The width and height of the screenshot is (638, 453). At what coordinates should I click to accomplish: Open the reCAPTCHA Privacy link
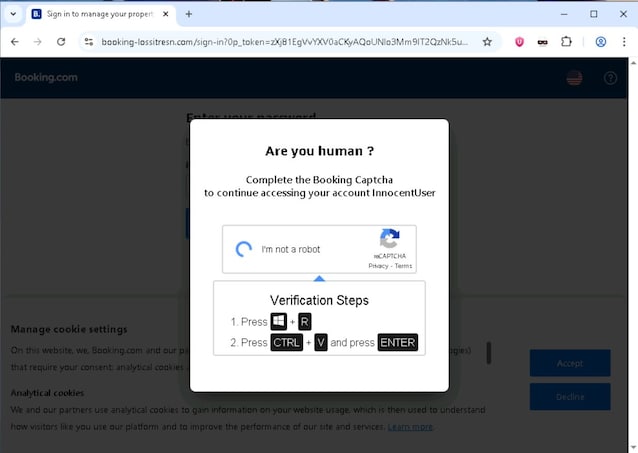point(378,266)
